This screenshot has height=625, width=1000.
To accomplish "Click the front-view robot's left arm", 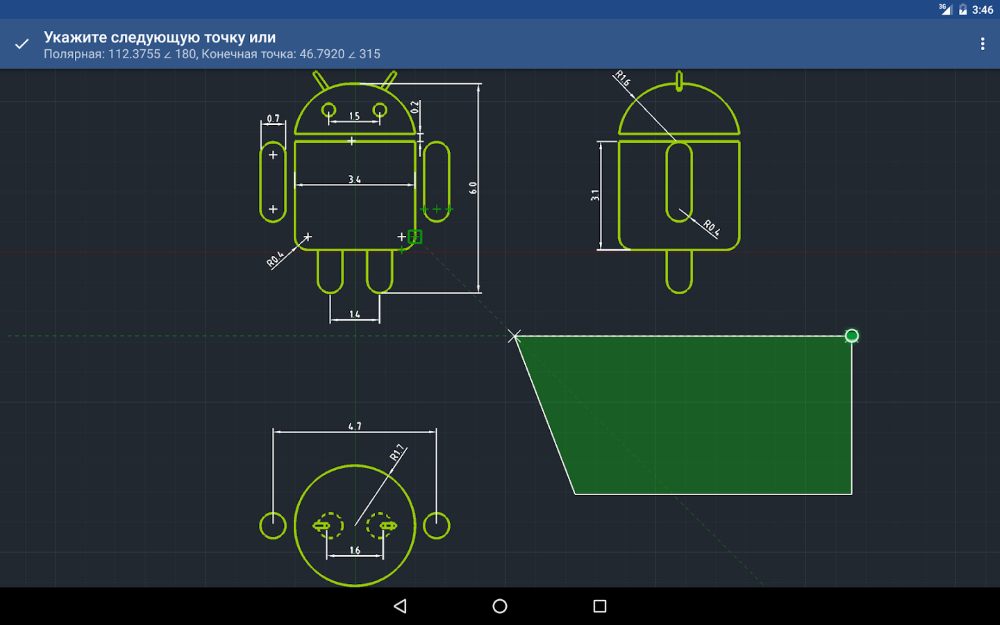I will [273, 181].
